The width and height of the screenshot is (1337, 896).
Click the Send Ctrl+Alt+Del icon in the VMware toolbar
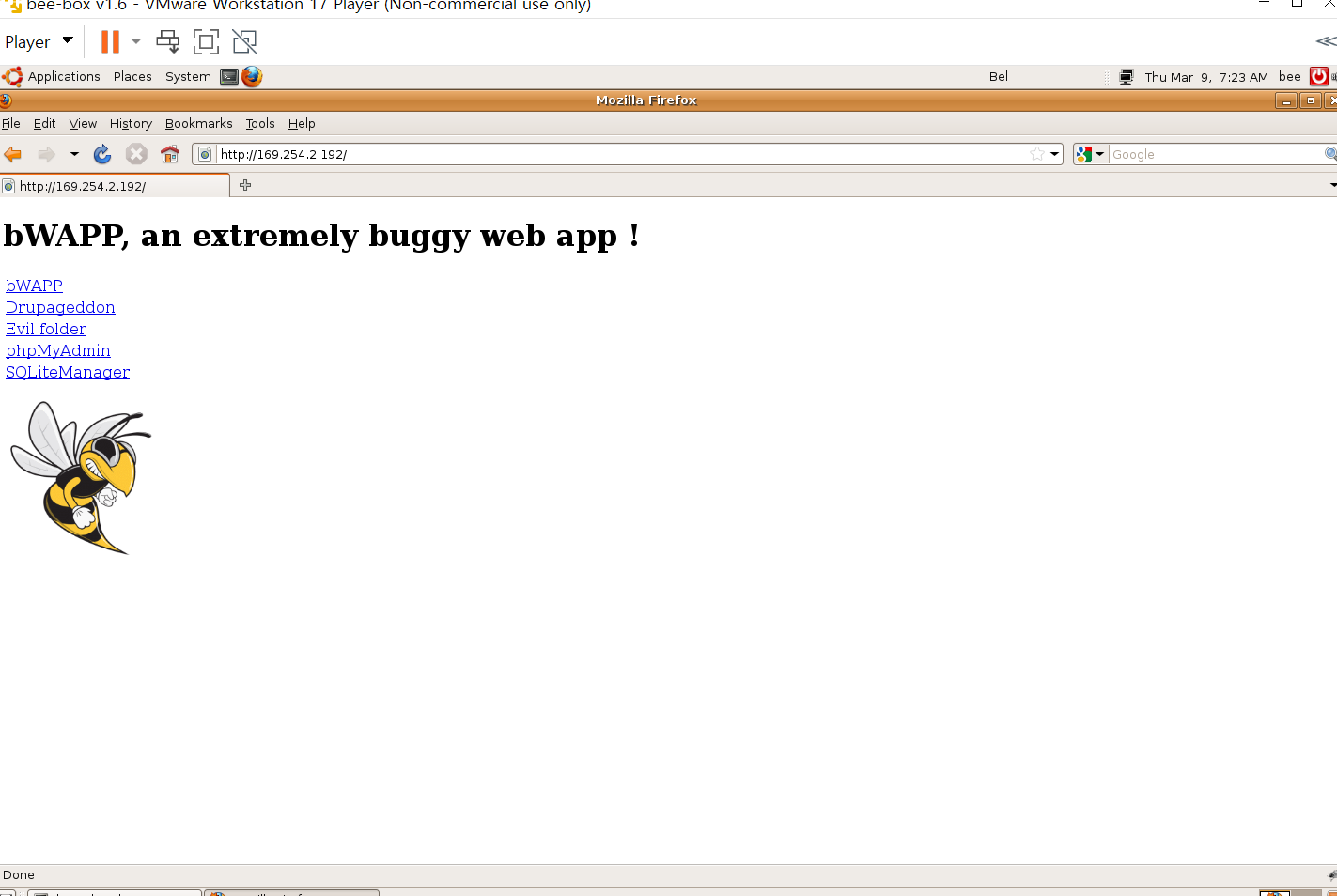[x=168, y=41]
